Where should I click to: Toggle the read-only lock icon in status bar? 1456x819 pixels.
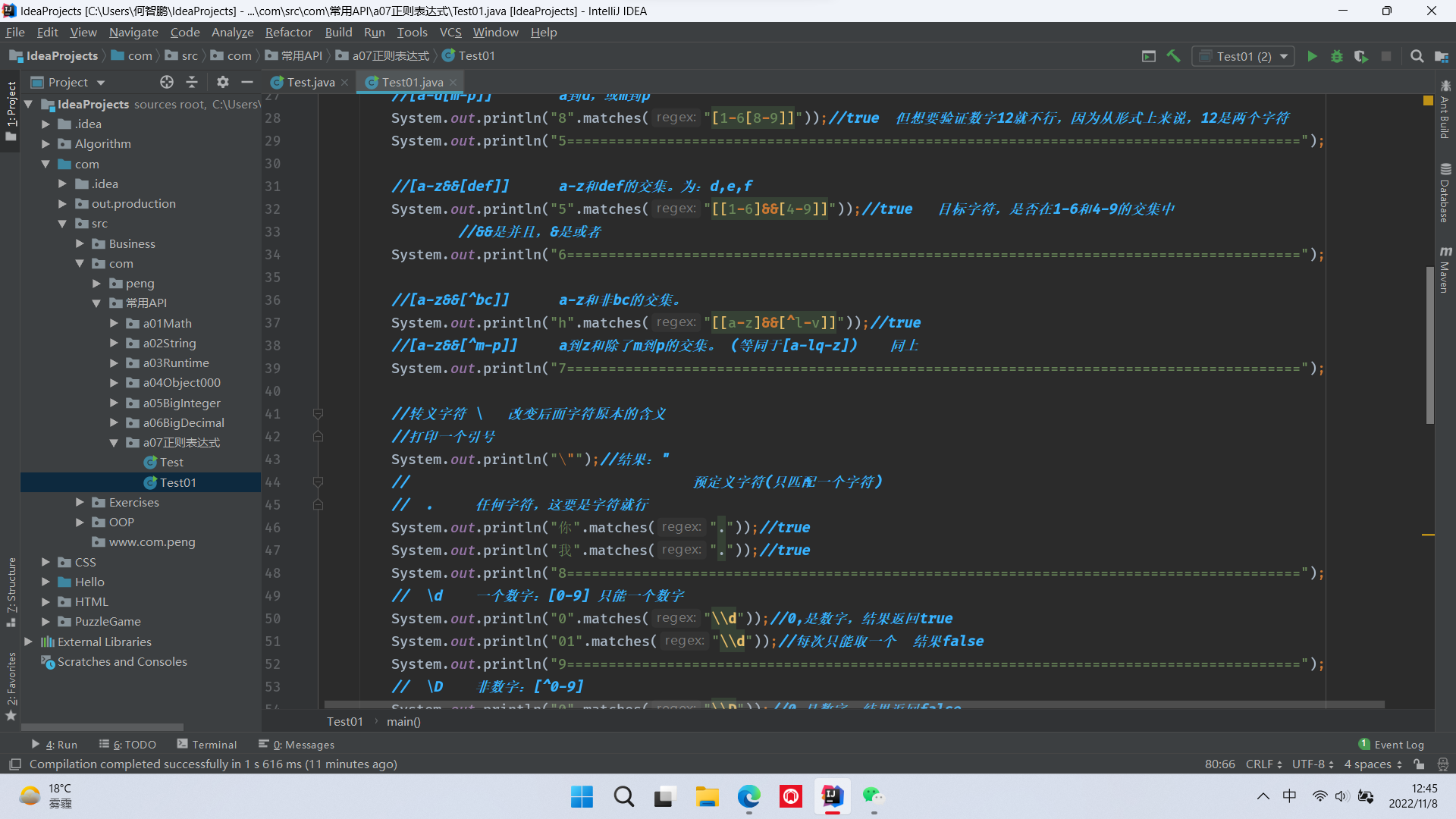click(x=1419, y=764)
